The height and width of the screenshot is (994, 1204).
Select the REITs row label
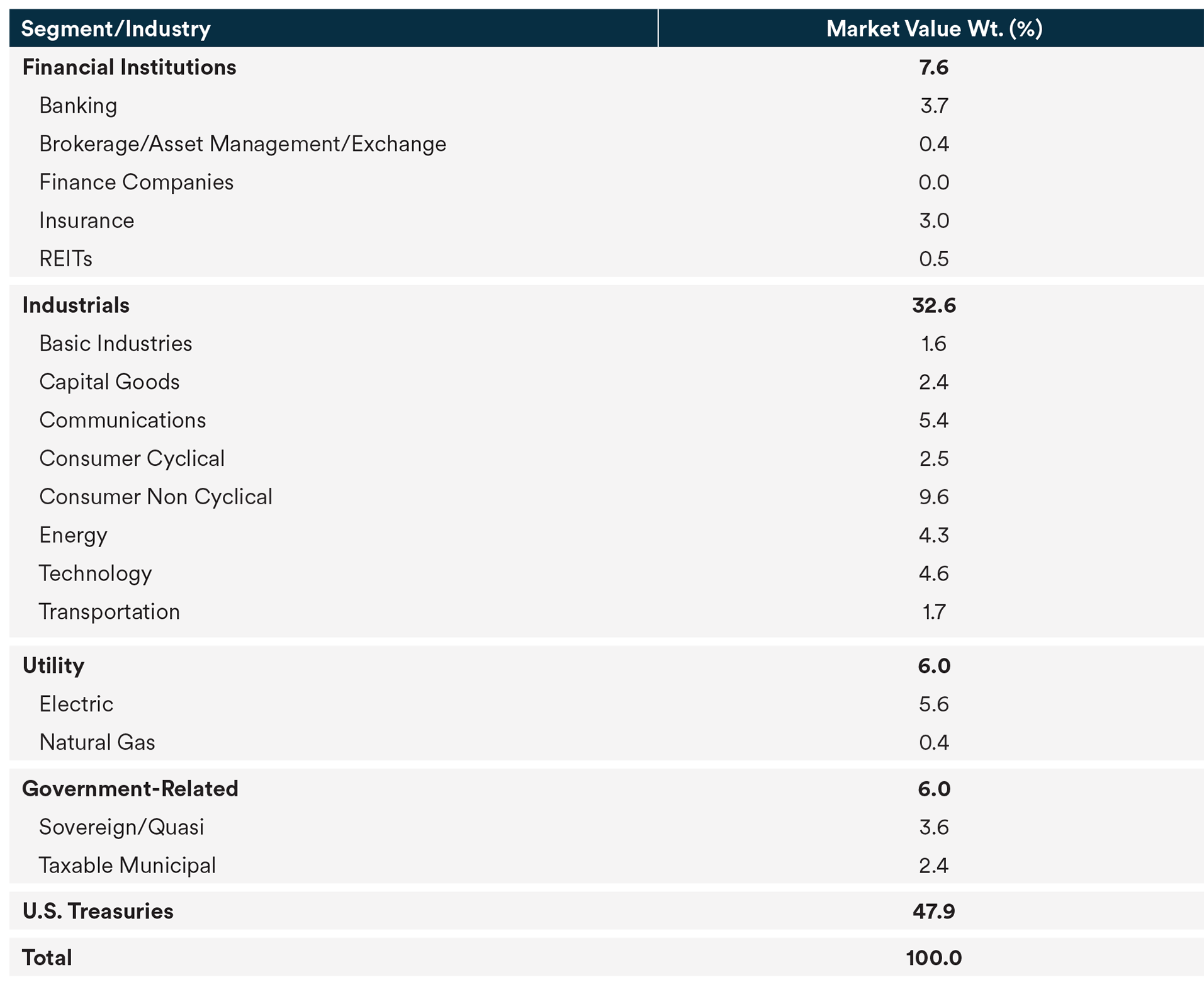[65, 259]
